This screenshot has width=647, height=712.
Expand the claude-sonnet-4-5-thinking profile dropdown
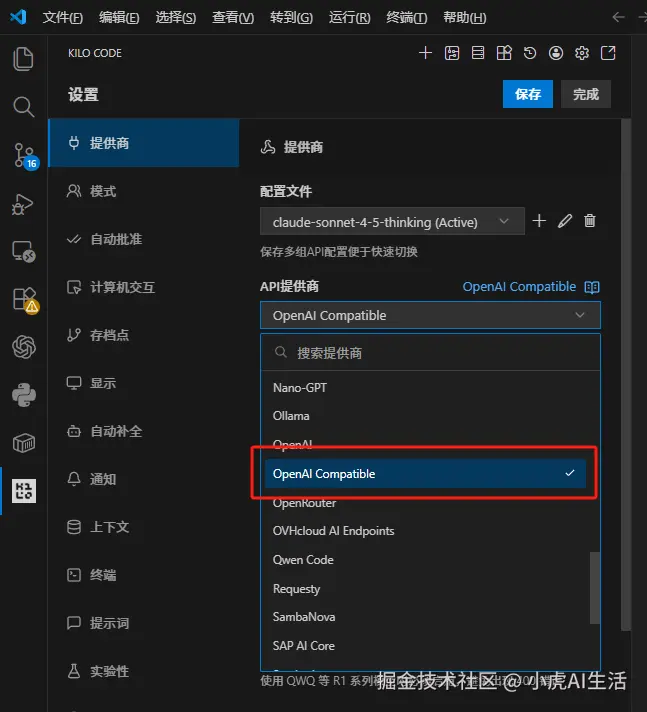click(x=392, y=221)
